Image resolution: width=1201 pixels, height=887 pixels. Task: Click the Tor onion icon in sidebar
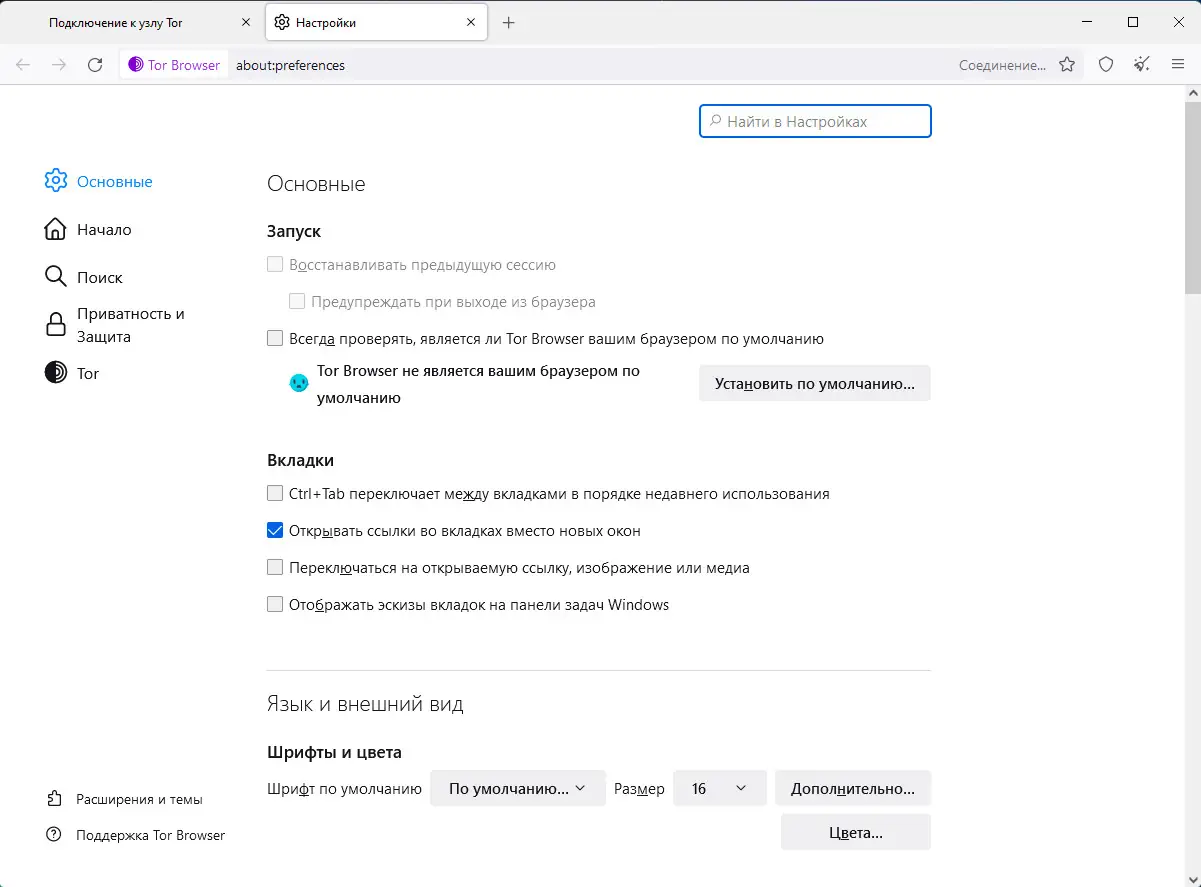56,373
